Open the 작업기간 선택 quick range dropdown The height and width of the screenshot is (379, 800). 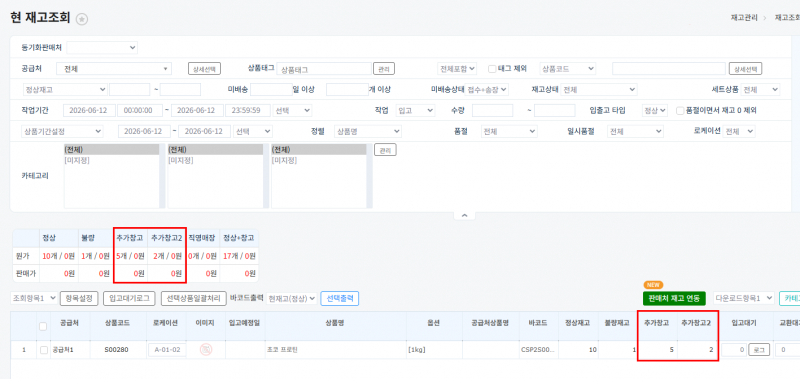tap(292, 110)
